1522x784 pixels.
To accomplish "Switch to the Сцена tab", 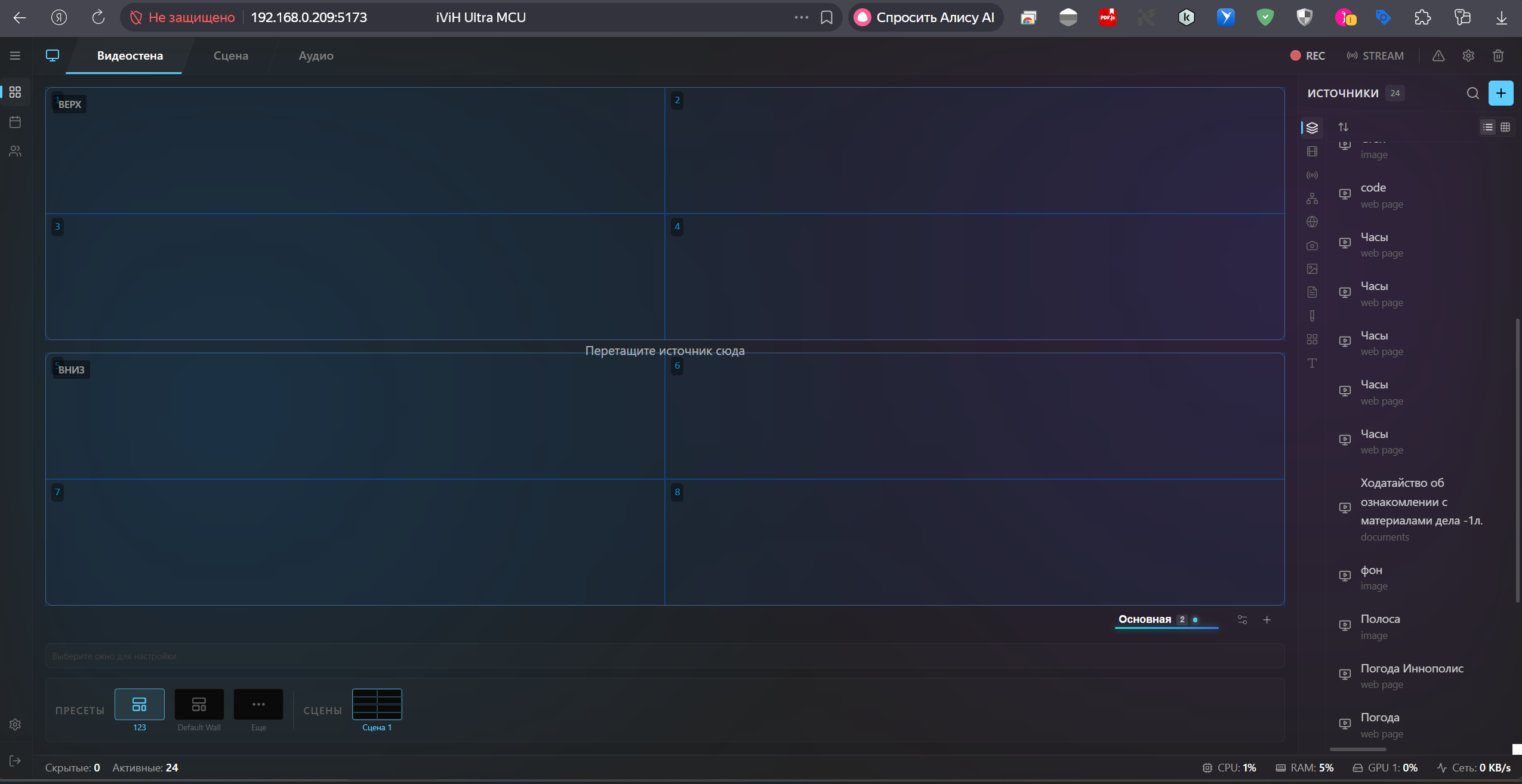I will click(x=230, y=55).
